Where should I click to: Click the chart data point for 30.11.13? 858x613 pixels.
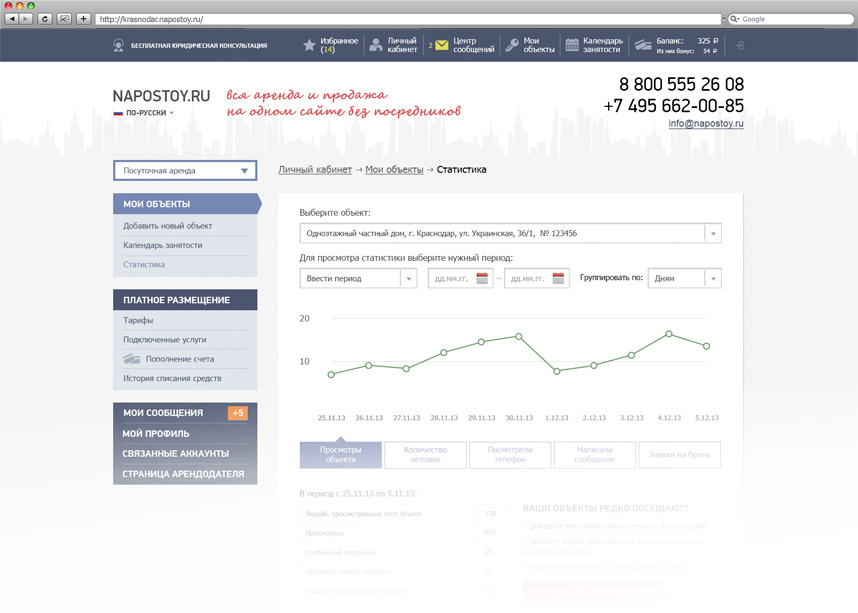click(519, 337)
